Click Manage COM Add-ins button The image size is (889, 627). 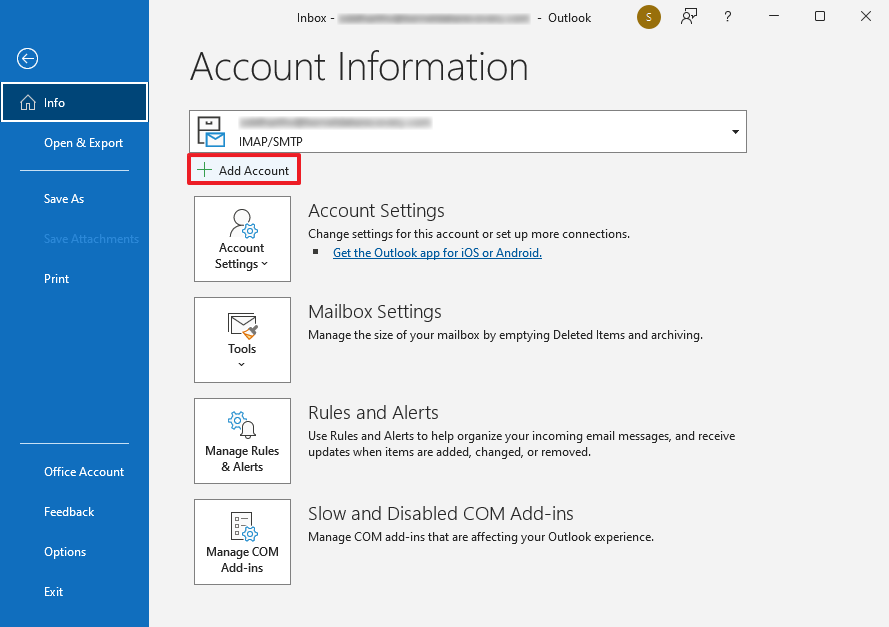click(242, 541)
